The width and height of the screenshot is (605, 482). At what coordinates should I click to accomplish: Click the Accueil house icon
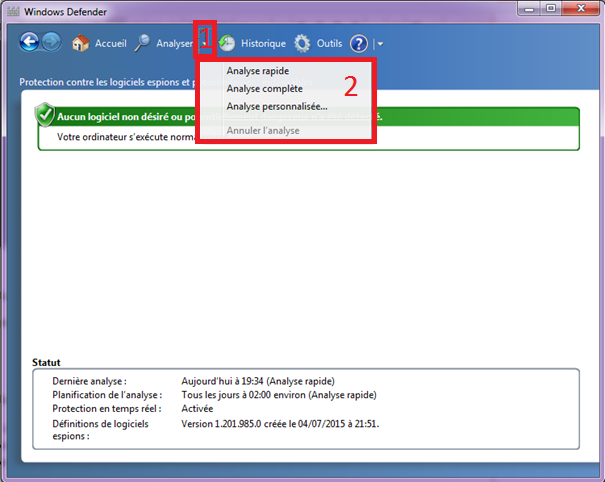[80, 43]
